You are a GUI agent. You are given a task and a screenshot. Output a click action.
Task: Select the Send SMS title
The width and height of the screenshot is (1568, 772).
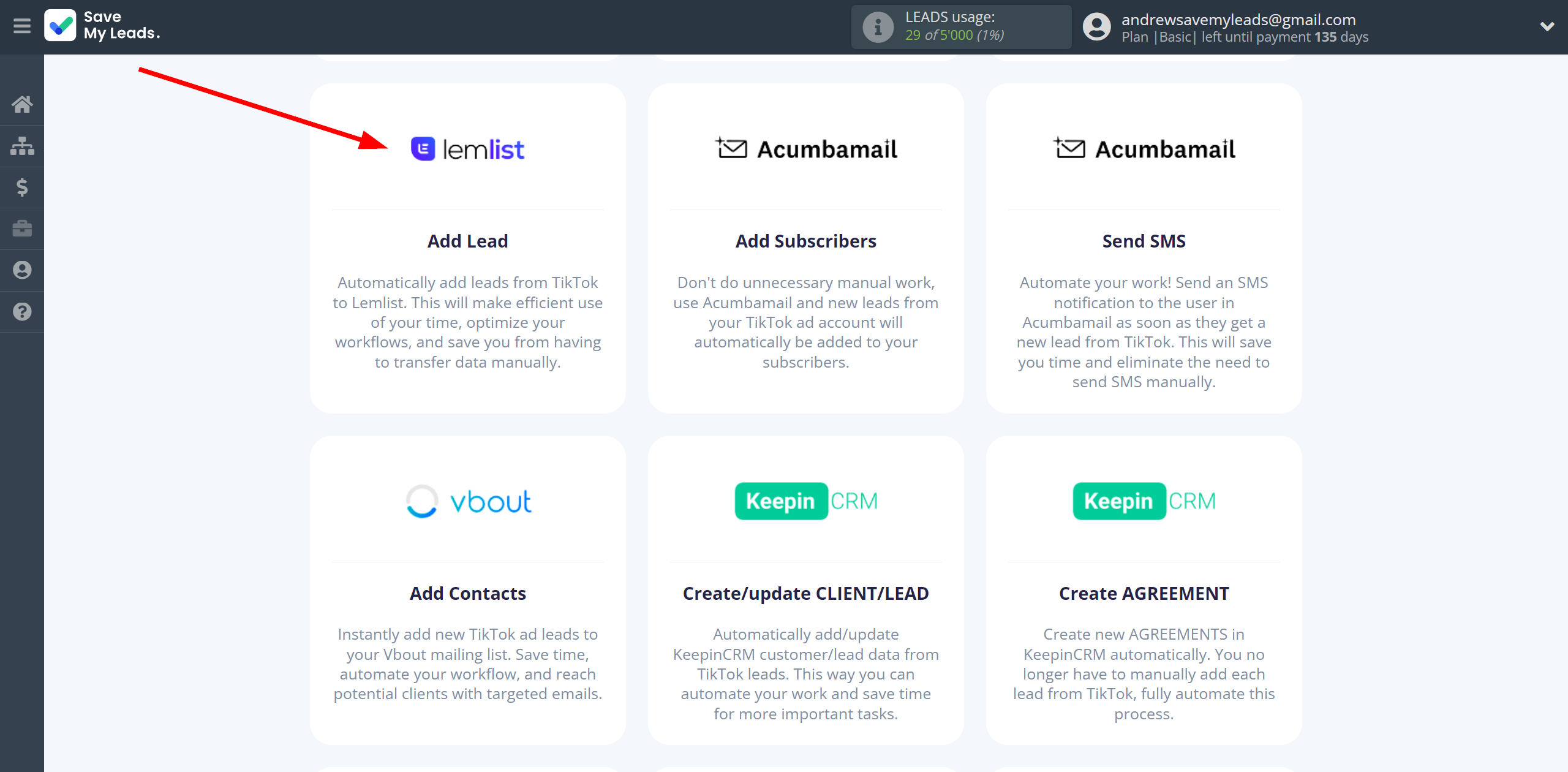[x=1144, y=241]
